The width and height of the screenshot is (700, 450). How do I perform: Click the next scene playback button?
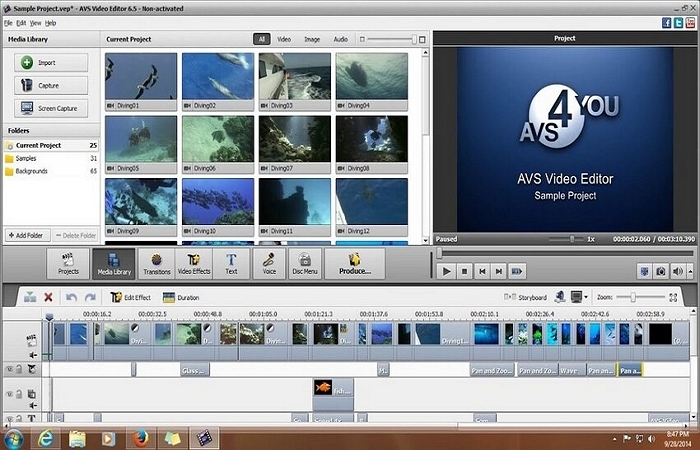(517, 271)
